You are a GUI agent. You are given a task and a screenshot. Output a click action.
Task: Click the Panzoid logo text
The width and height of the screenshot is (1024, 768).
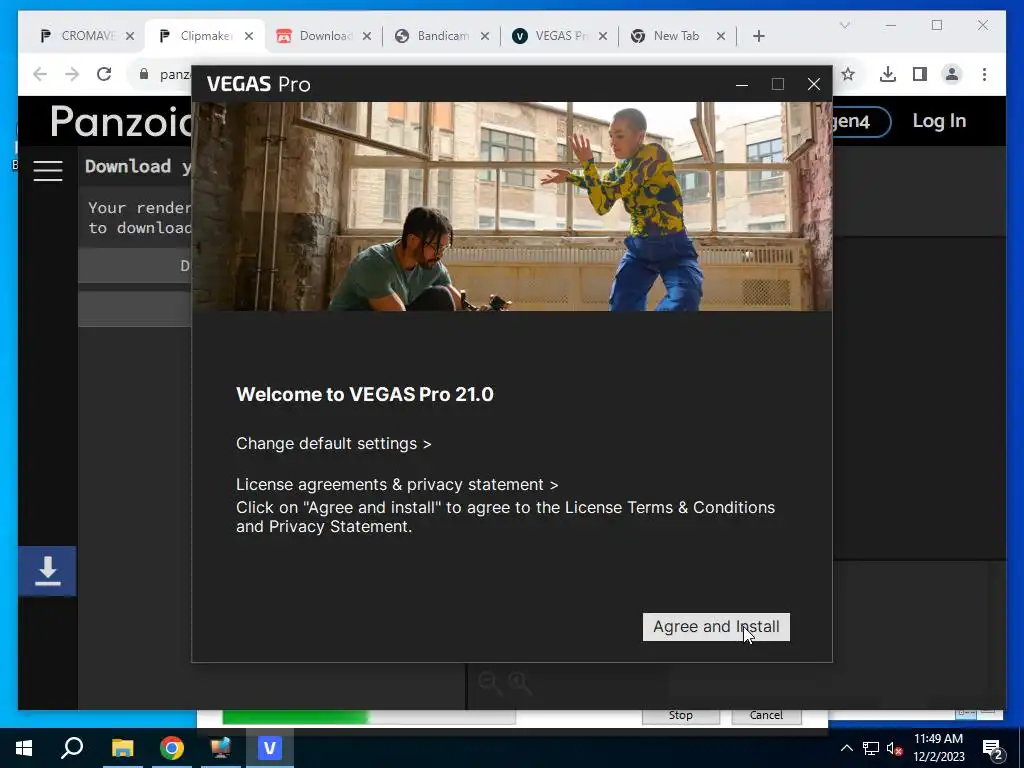click(121, 121)
